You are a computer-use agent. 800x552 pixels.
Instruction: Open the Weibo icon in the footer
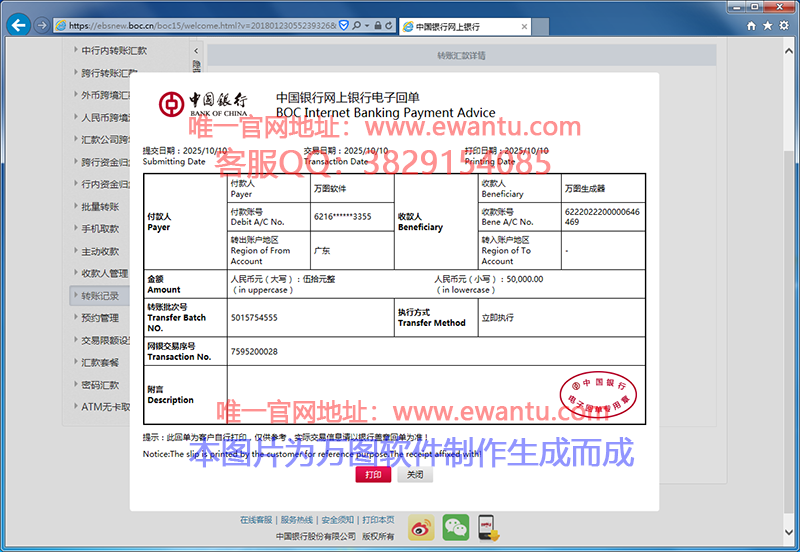pyautogui.click(x=421, y=528)
